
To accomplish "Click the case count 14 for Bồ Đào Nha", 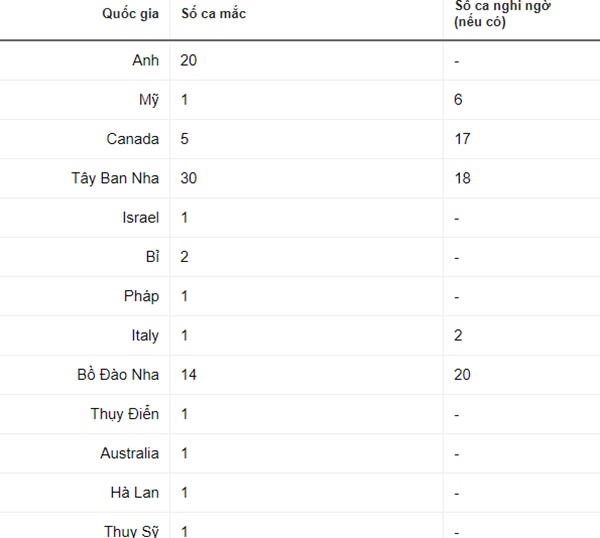I will (x=188, y=375).
